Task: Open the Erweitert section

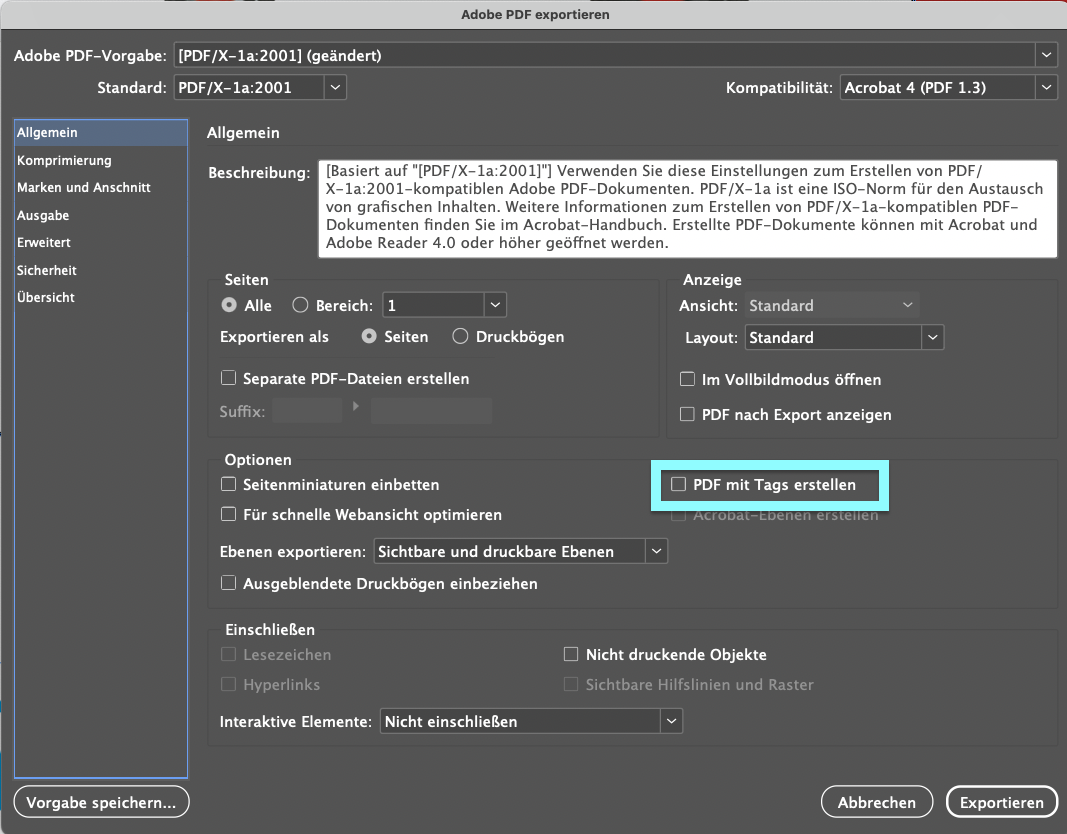Action: tap(101, 242)
